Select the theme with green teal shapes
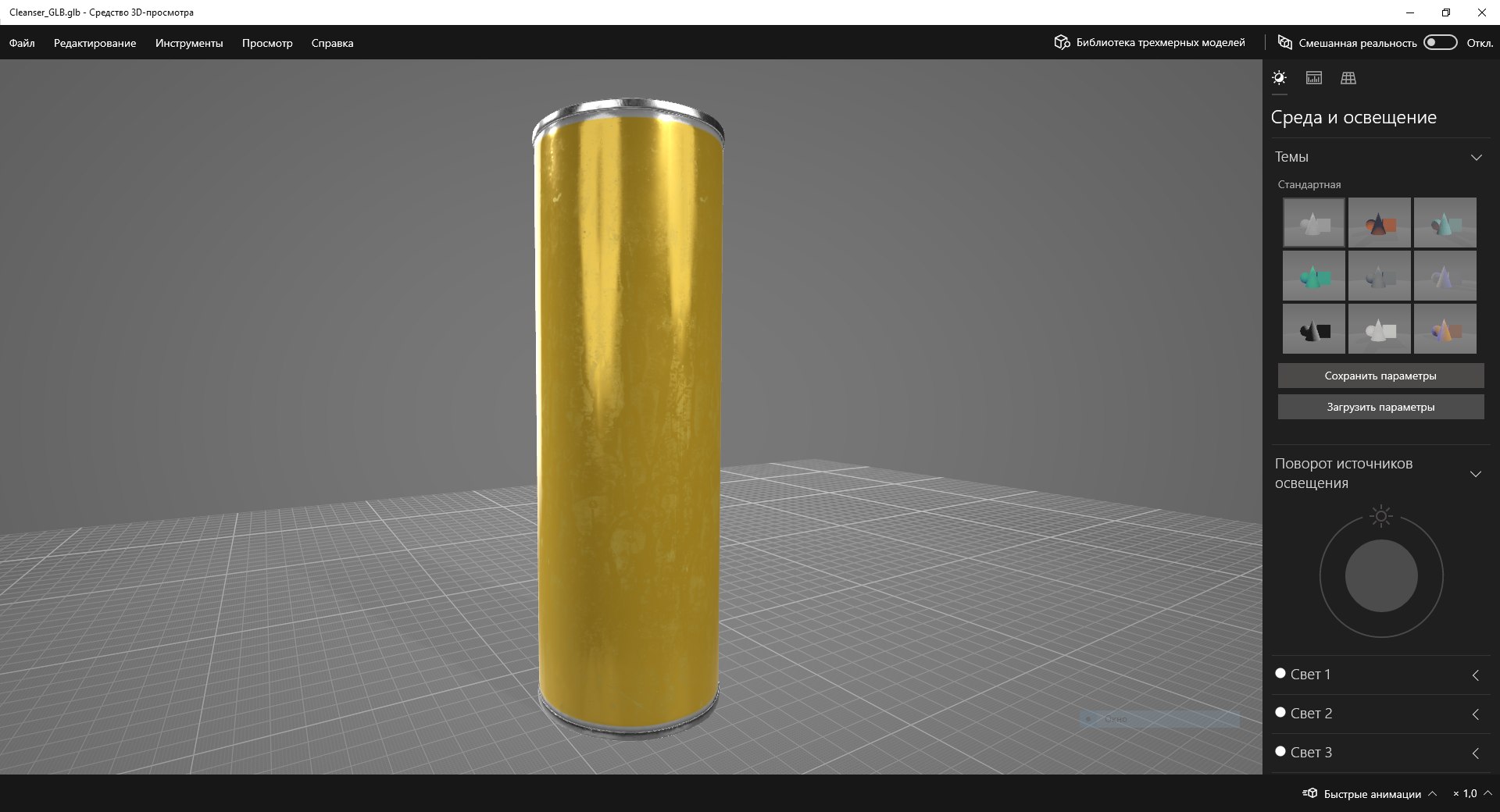 (x=1314, y=276)
